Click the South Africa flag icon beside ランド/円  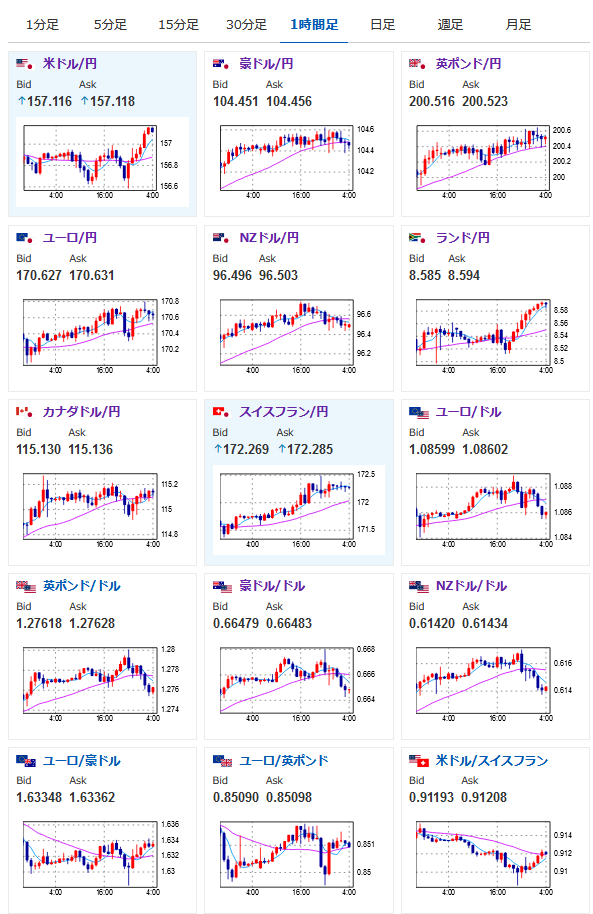click(x=417, y=238)
